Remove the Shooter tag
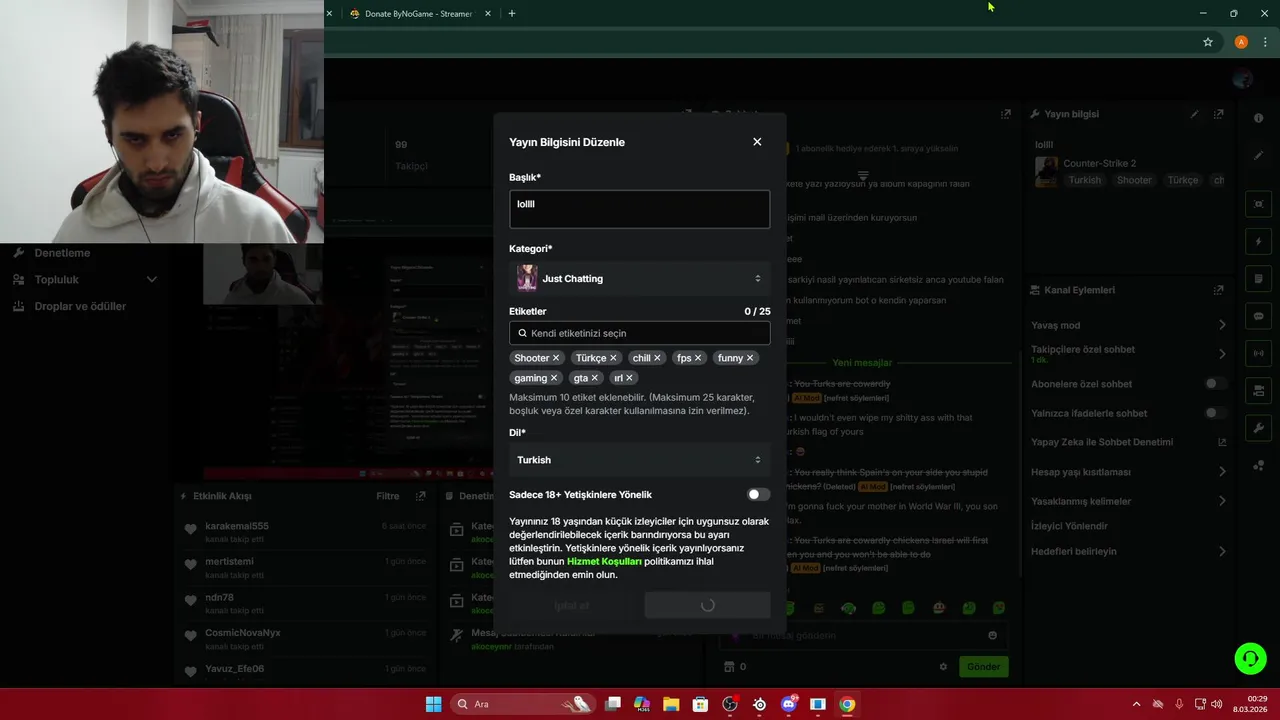The width and height of the screenshot is (1280, 720). pyautogui.click(x=556, y=358)
